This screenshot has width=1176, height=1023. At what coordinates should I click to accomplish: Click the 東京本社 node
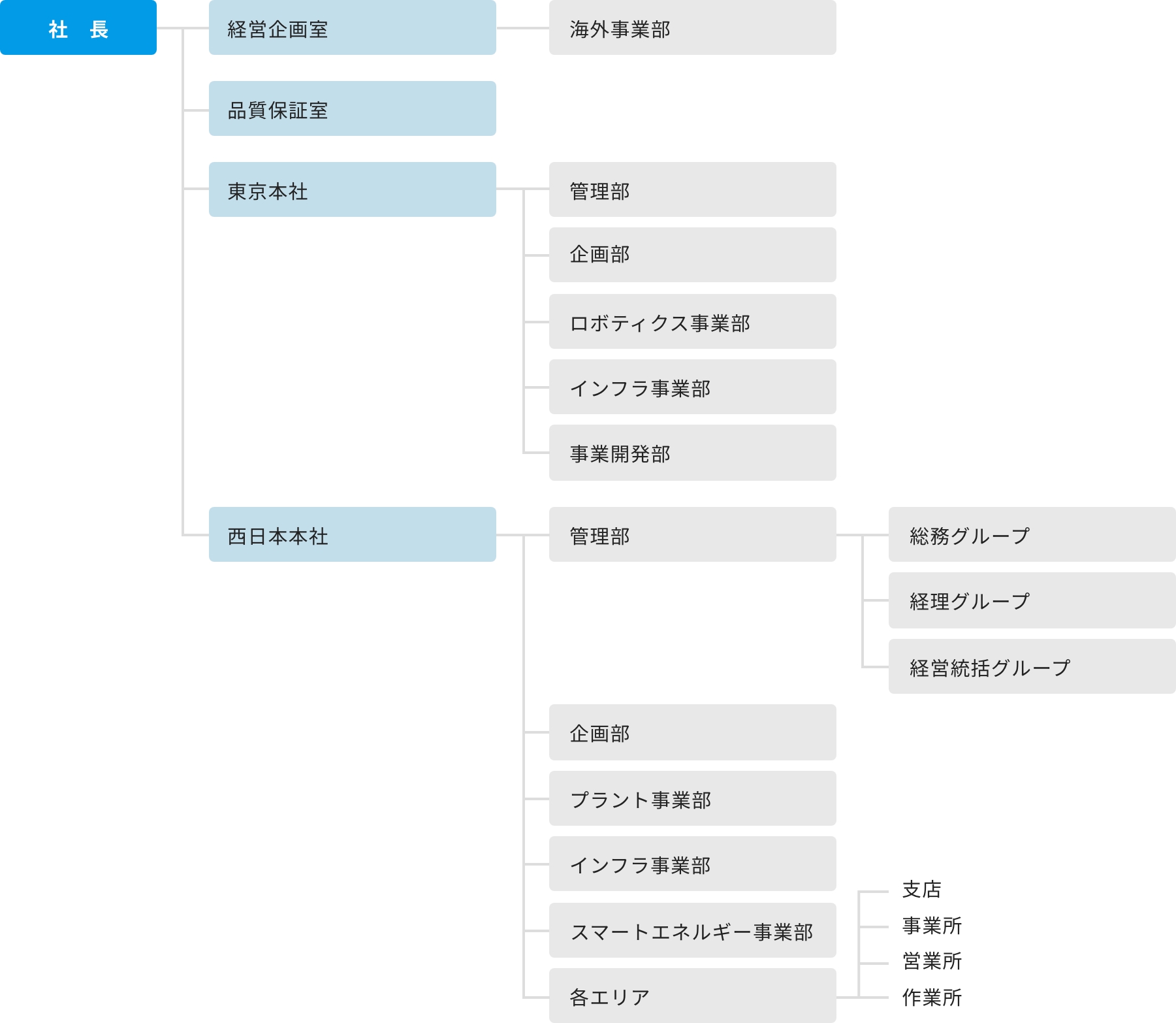352,190
